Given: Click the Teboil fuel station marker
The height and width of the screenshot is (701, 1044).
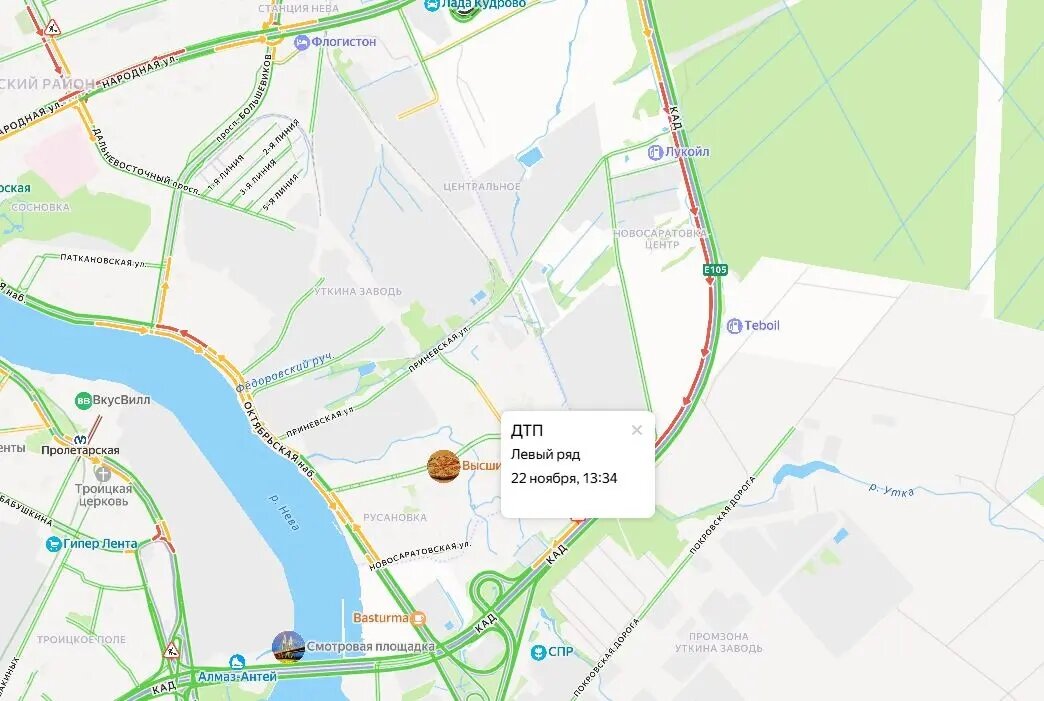Looking at the screenshot, I should click(x=734, y=326).
